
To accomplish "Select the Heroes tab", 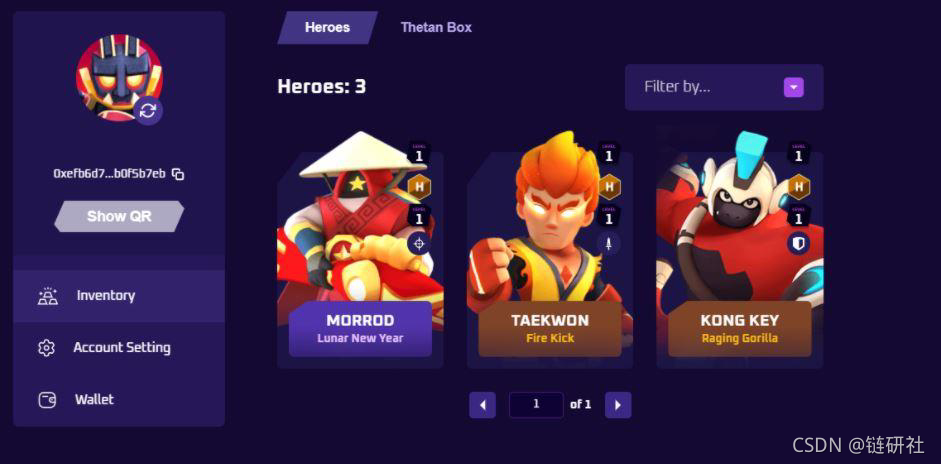I will tap(327, 28).
